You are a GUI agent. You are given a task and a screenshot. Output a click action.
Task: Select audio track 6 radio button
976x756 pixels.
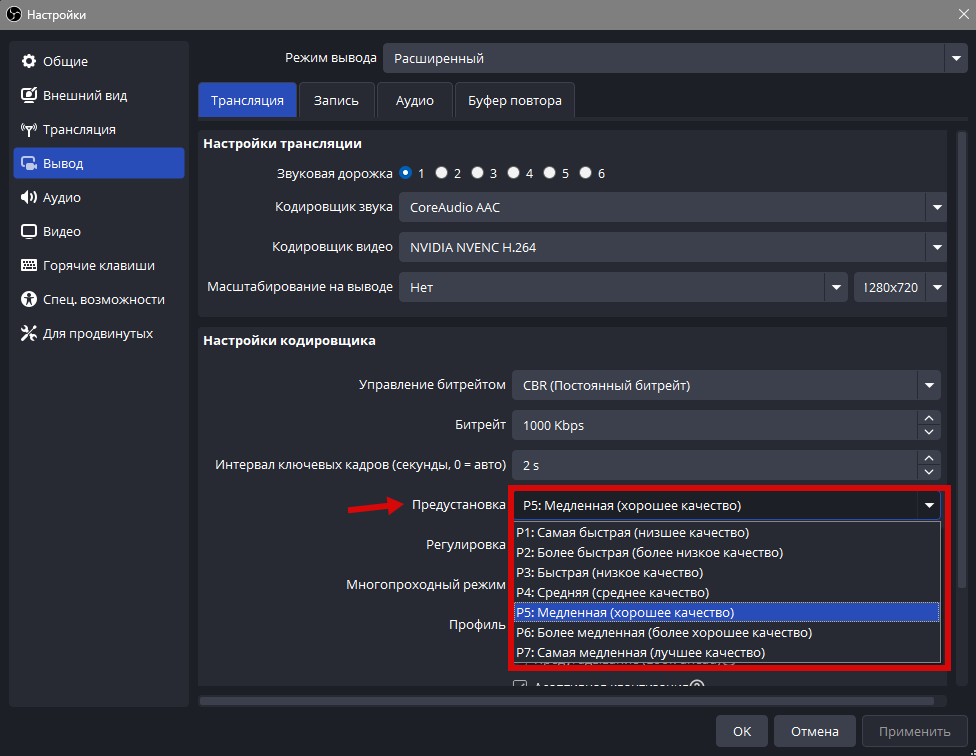[586, 172]
